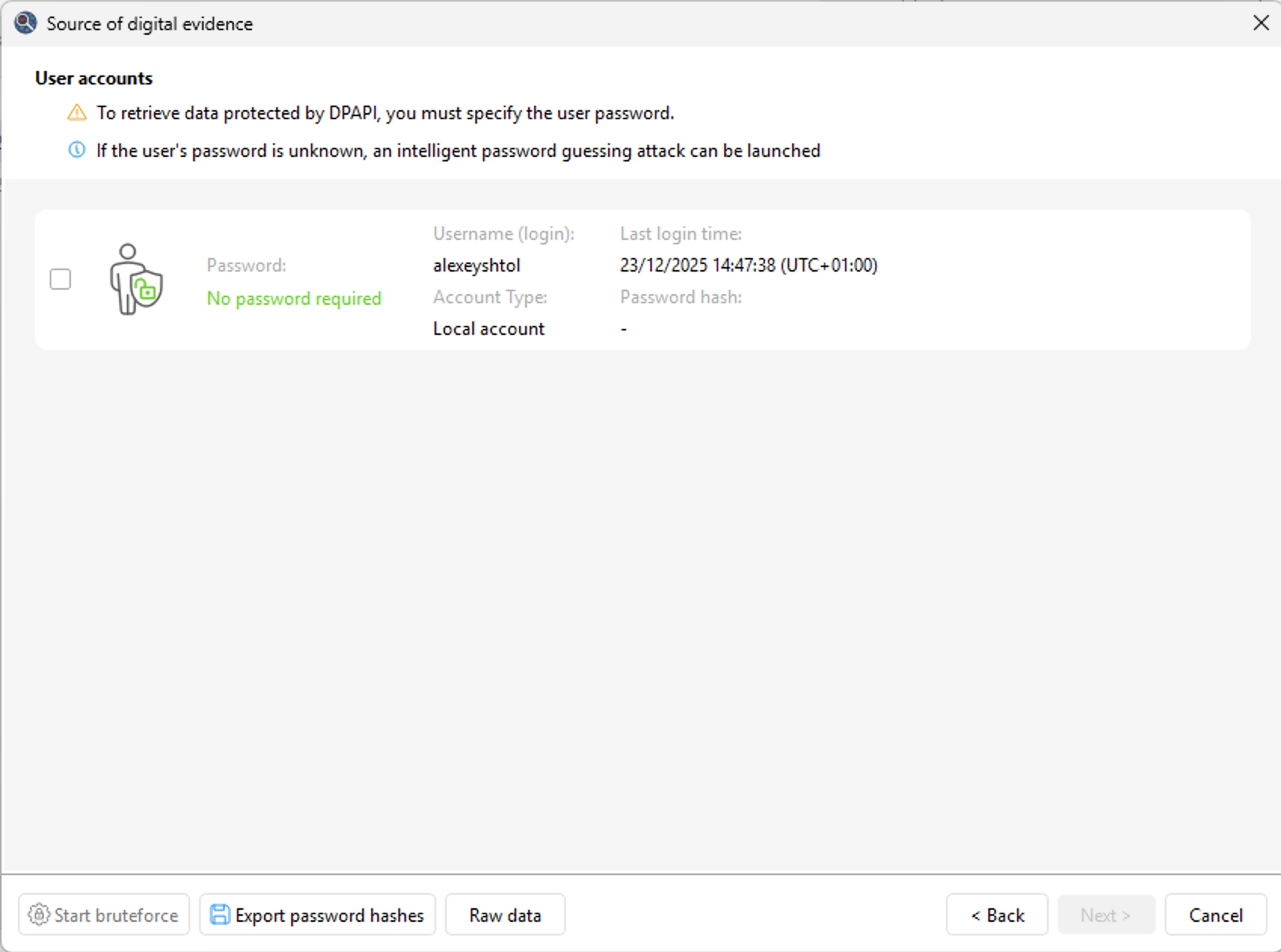
Task: Click the Start bruteforce button label
Action: [116, 915]
